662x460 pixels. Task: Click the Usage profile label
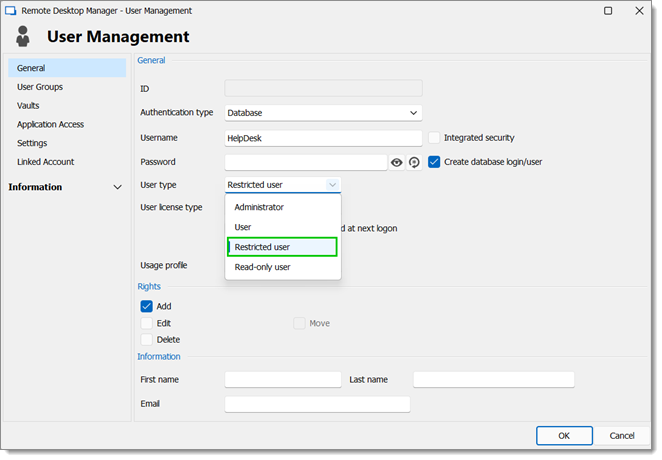coord(164,265)
